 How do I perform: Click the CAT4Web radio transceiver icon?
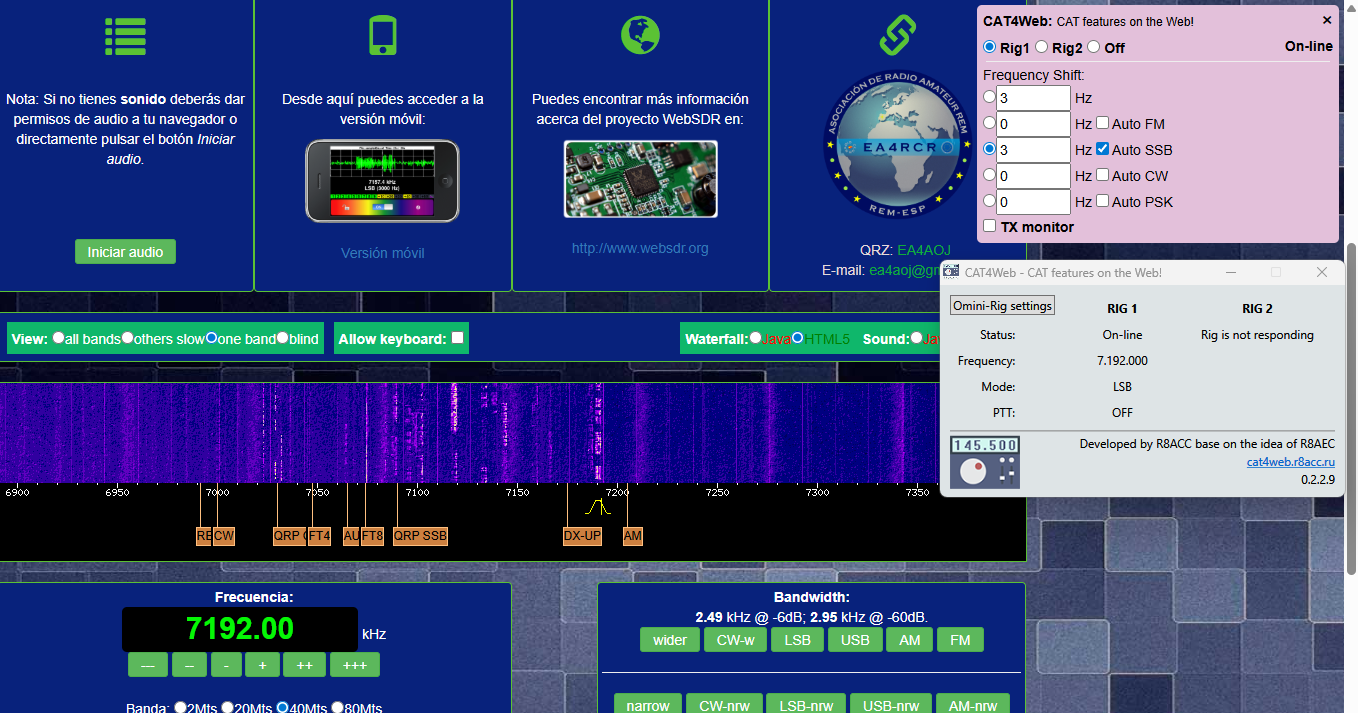click(985, 462)
